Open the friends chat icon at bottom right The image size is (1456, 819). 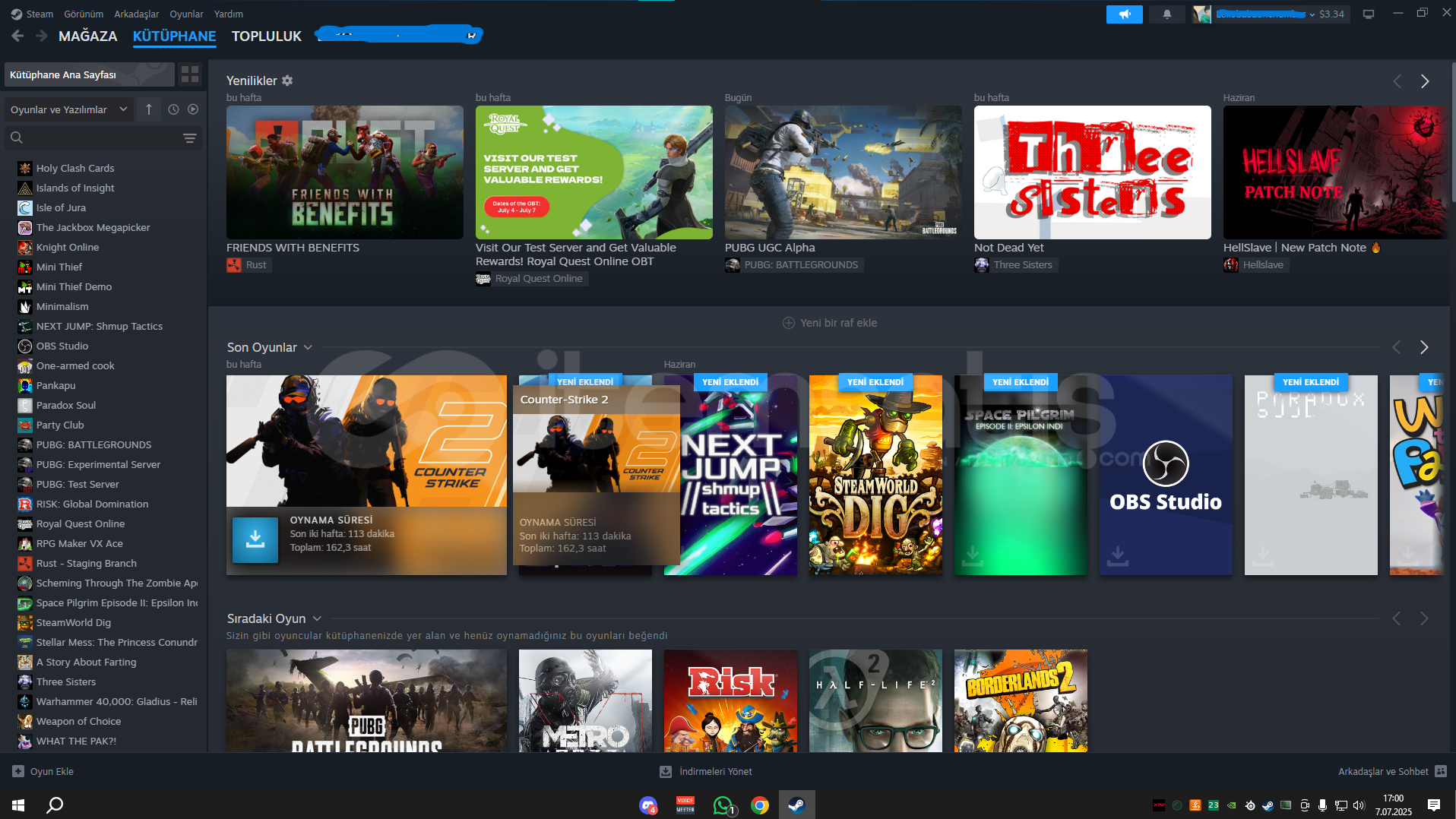coord(1440,771)
